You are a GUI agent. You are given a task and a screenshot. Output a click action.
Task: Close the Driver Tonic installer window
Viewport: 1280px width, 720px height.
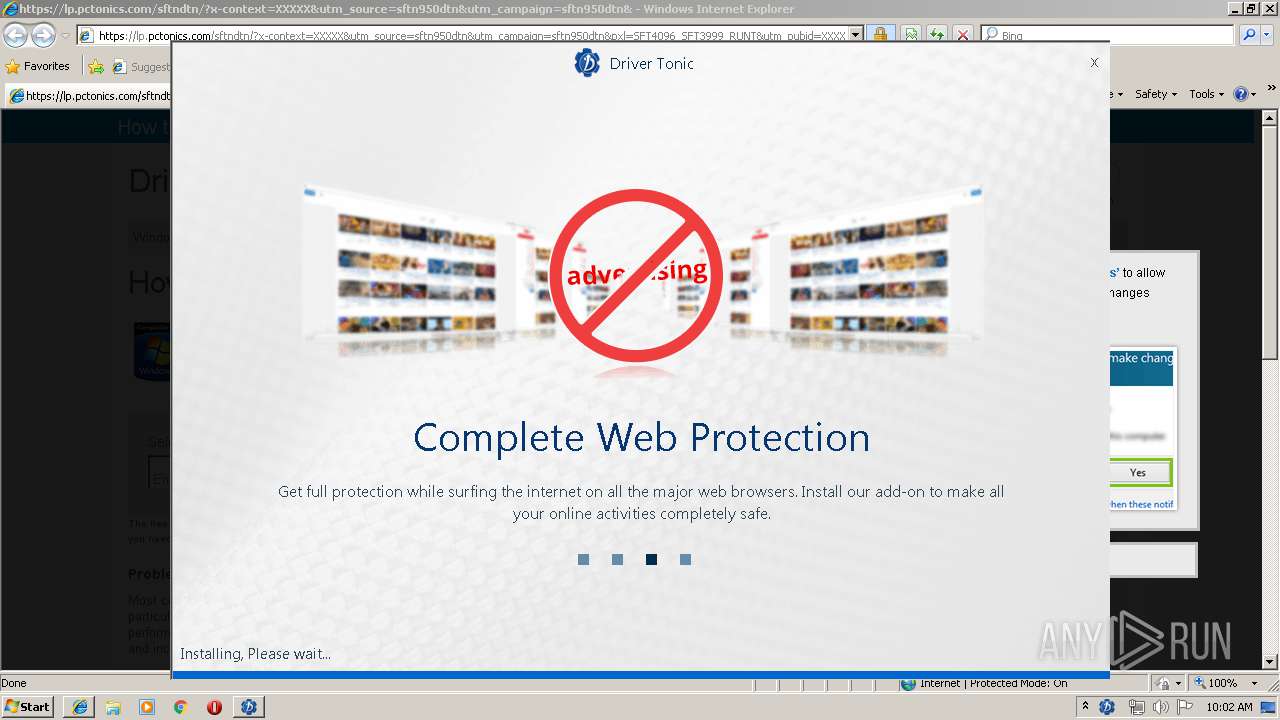coord(1094,62)
